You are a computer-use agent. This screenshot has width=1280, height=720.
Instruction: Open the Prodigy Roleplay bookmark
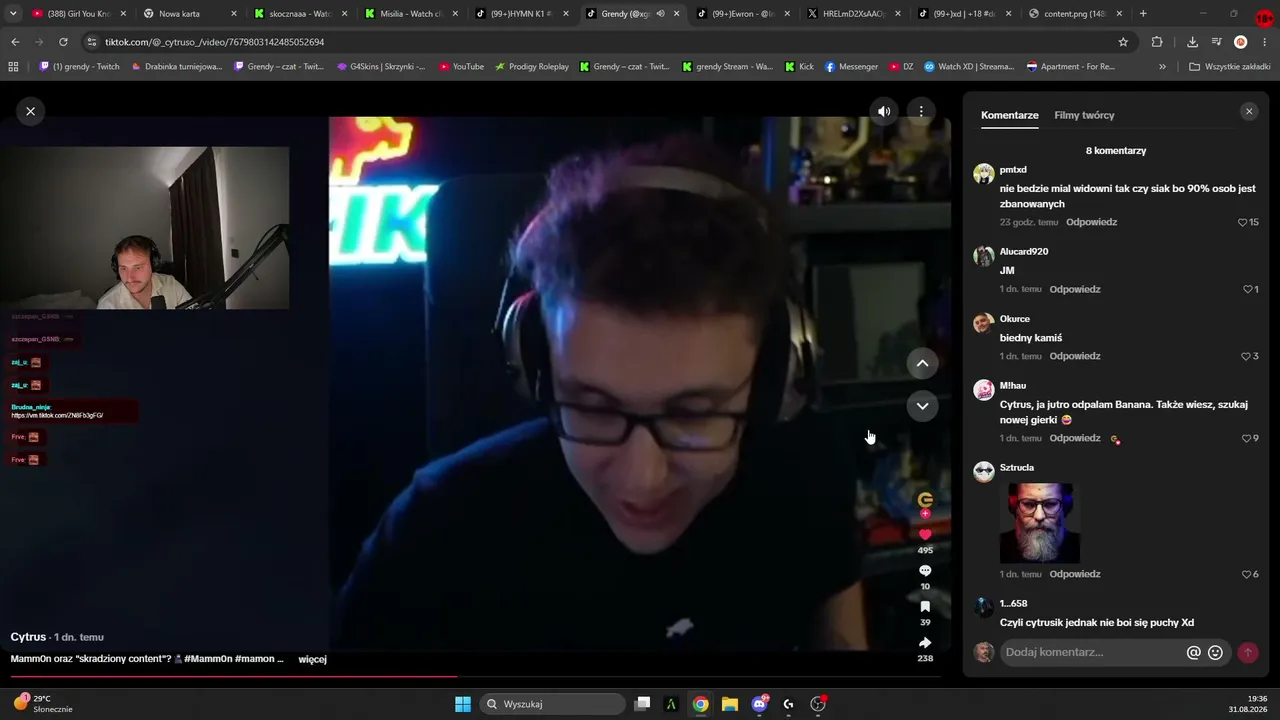coord(531,67)
